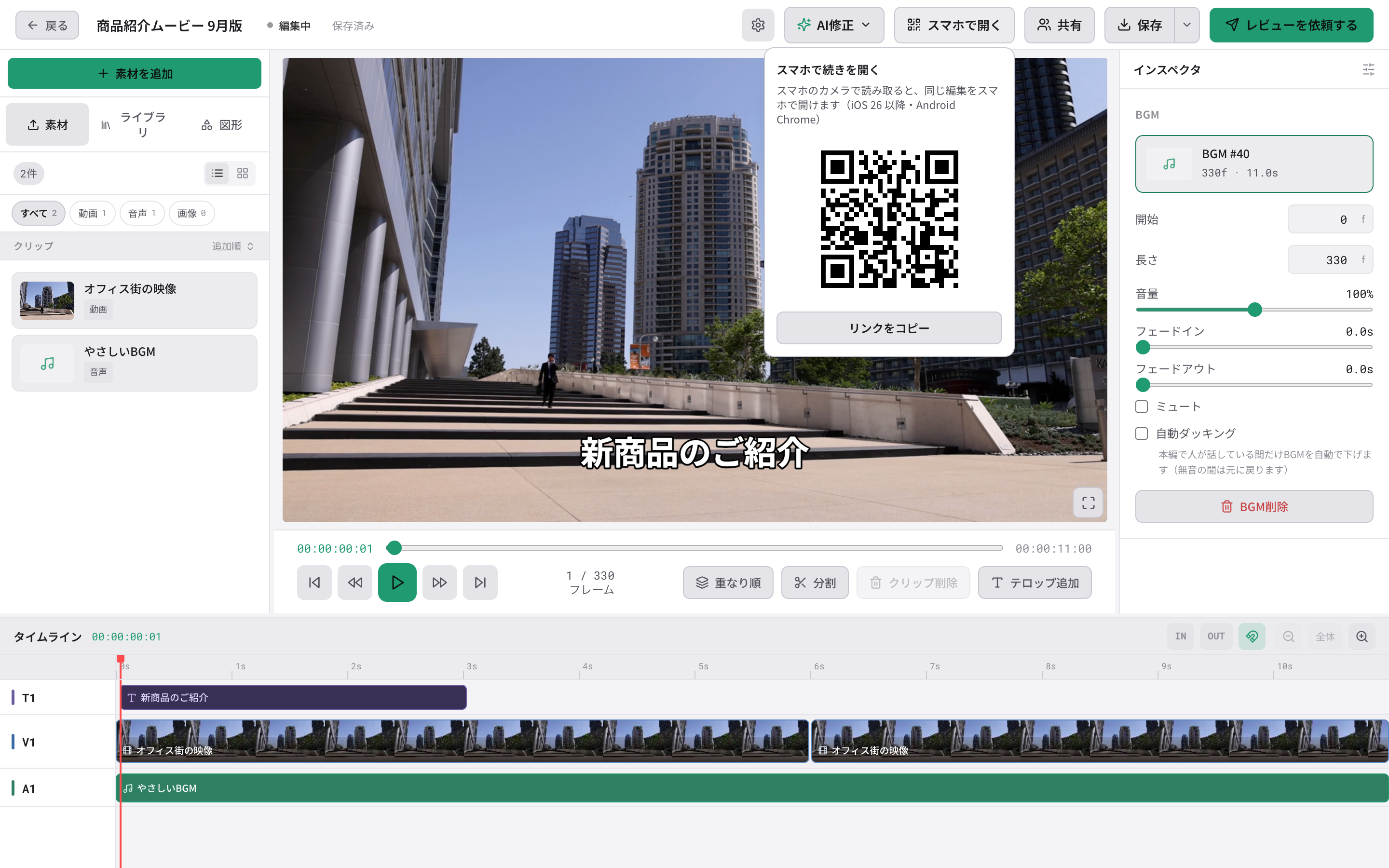
Task: Select the オフィス街の映像 clip thumbnail
Action: 47,300
